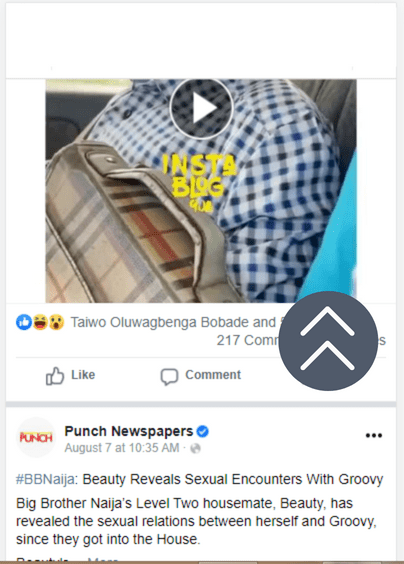Tap the scroll-to-top double chevron button
Screen dimensions: 404x564
pyautogui.click(x=328, y=341)
